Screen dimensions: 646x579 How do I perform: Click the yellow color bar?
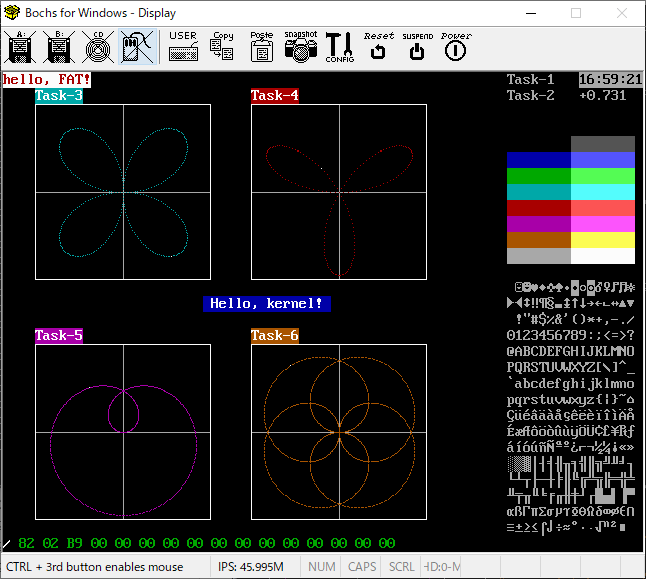603,240
